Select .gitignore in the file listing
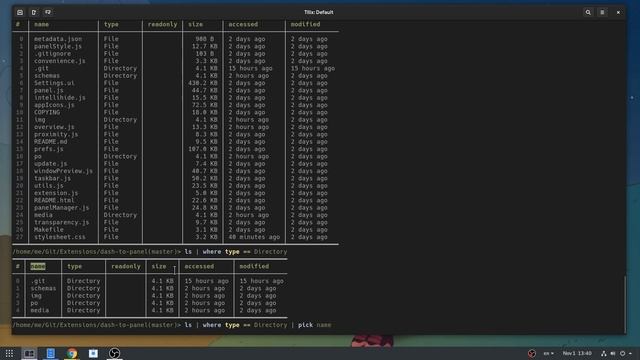The width and height of the screenshot is (640, 360). (52, 54)
